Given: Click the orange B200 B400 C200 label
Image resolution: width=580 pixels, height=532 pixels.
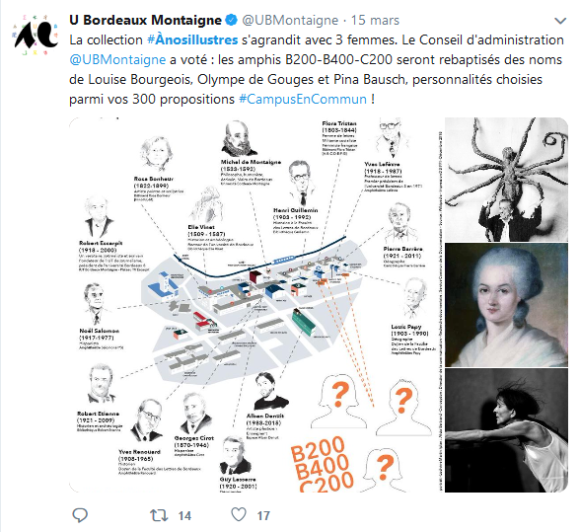Looking at the screenshot, I should click(322, 464).
